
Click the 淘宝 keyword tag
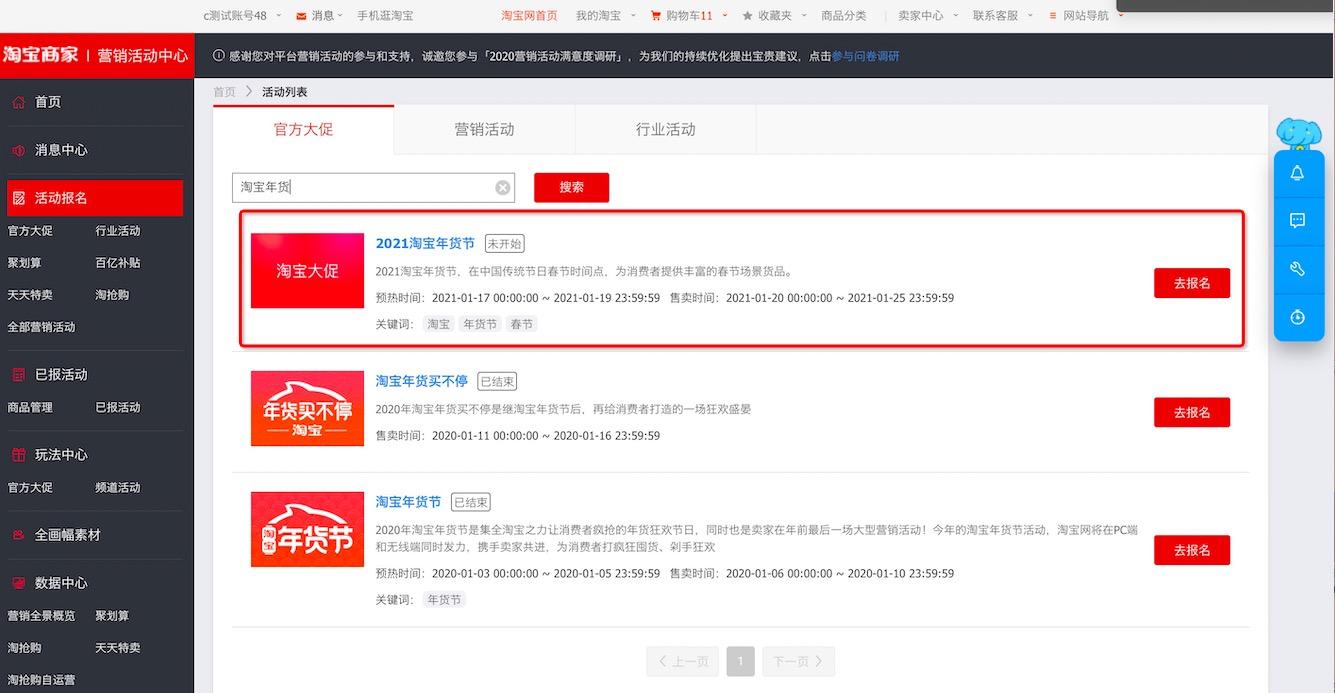pyautogui.click(x=438, y=324)
